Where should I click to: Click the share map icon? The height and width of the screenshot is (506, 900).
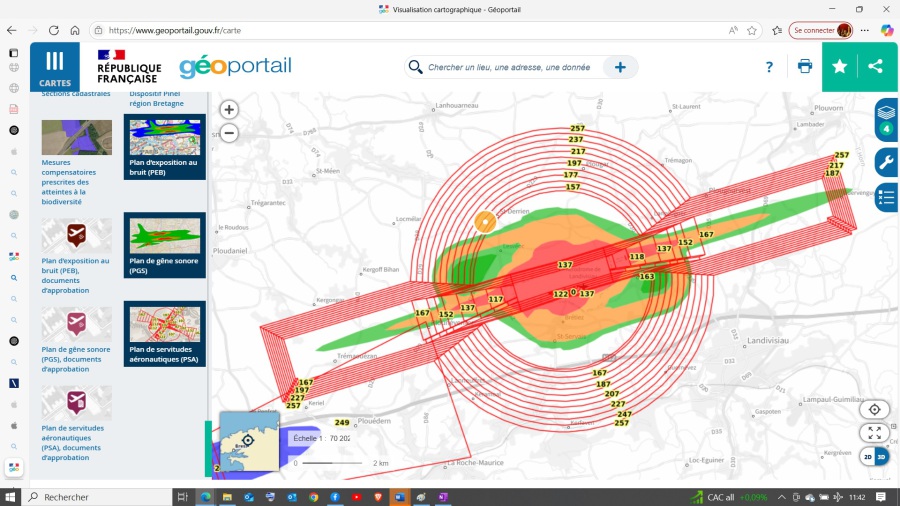click(x=876, y=67)
